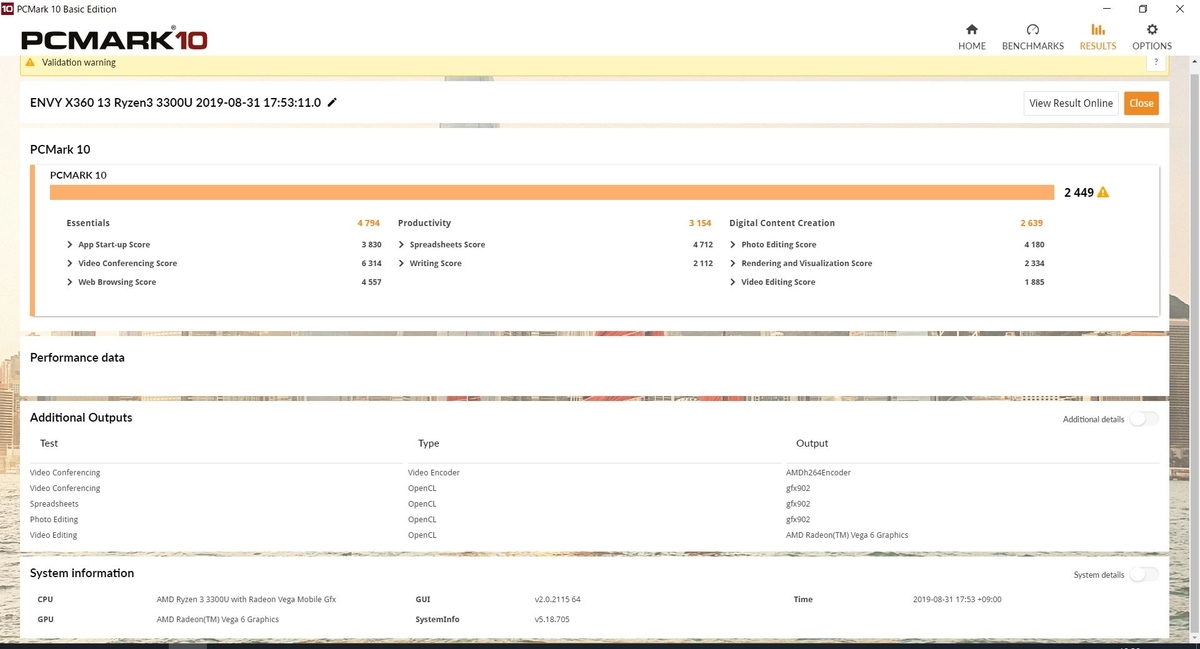Click the result title ENVY X360 13 Ryzen3 3300U
The height and width of the screenshot is (649, 1200).
coord(176,103)
